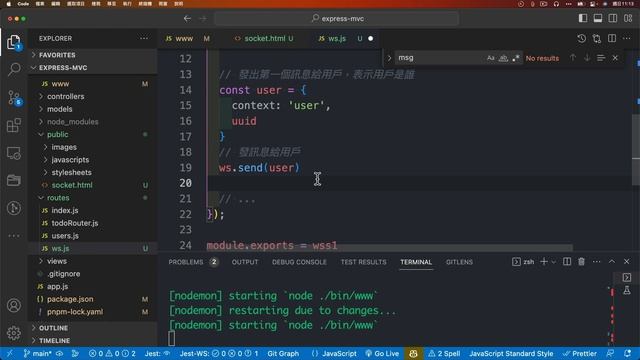Open editor more actions menu
The image size is (640, 360).
627,38
